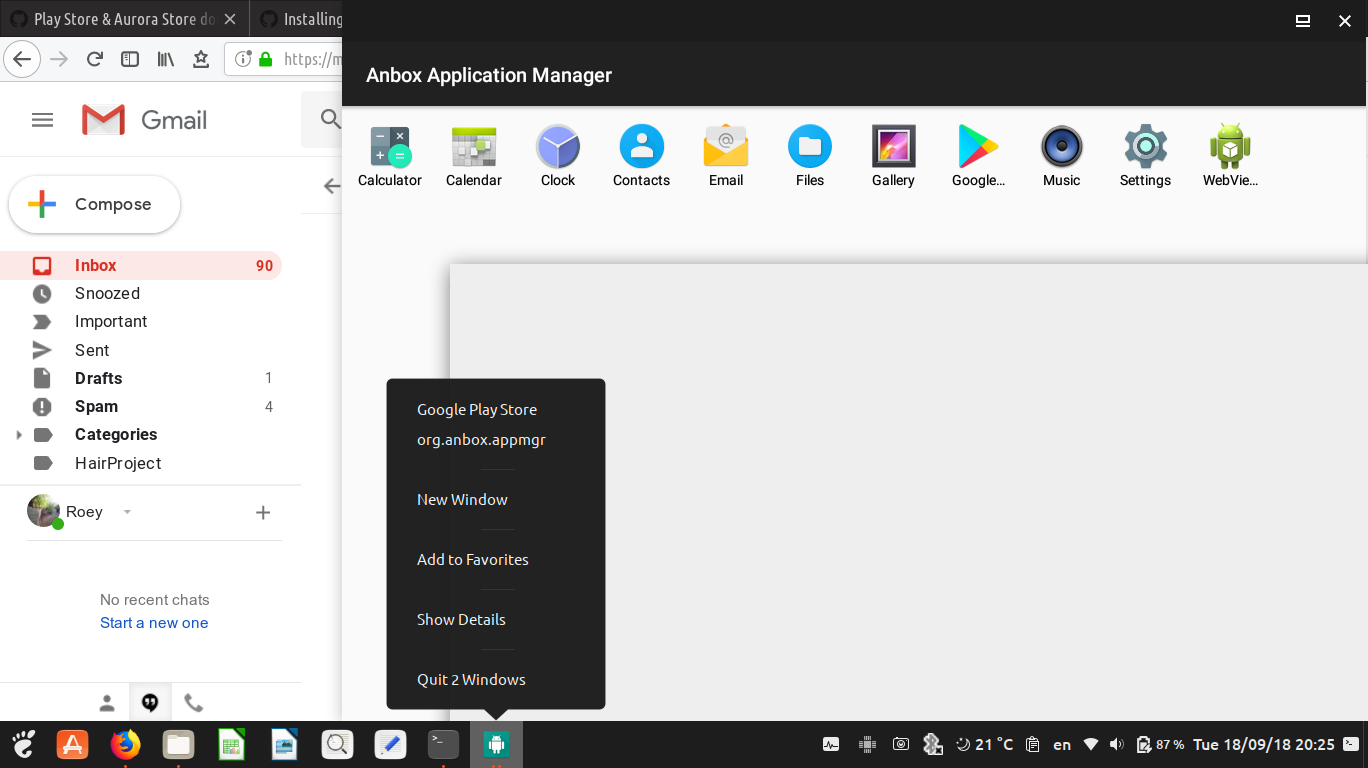Open the weather 21 °C indicator
This screenshot has width=1368, height=768.
pos(984,744)
